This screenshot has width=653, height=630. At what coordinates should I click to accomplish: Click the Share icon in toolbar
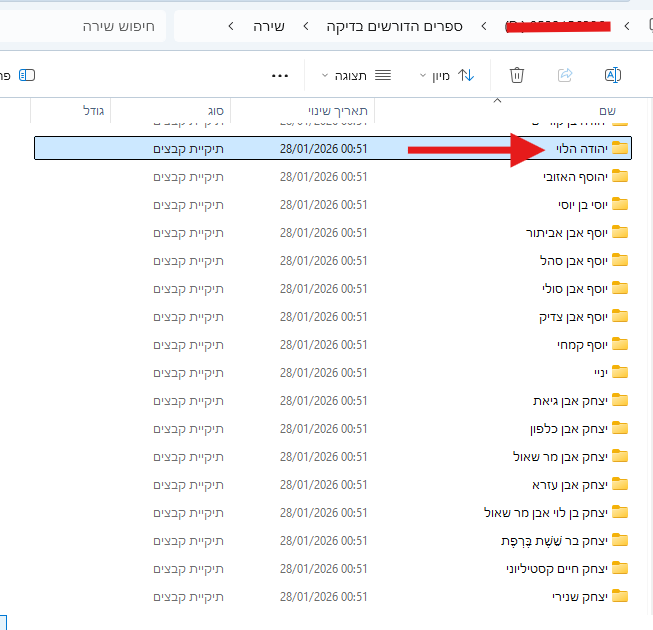click(x=565, y=75)
